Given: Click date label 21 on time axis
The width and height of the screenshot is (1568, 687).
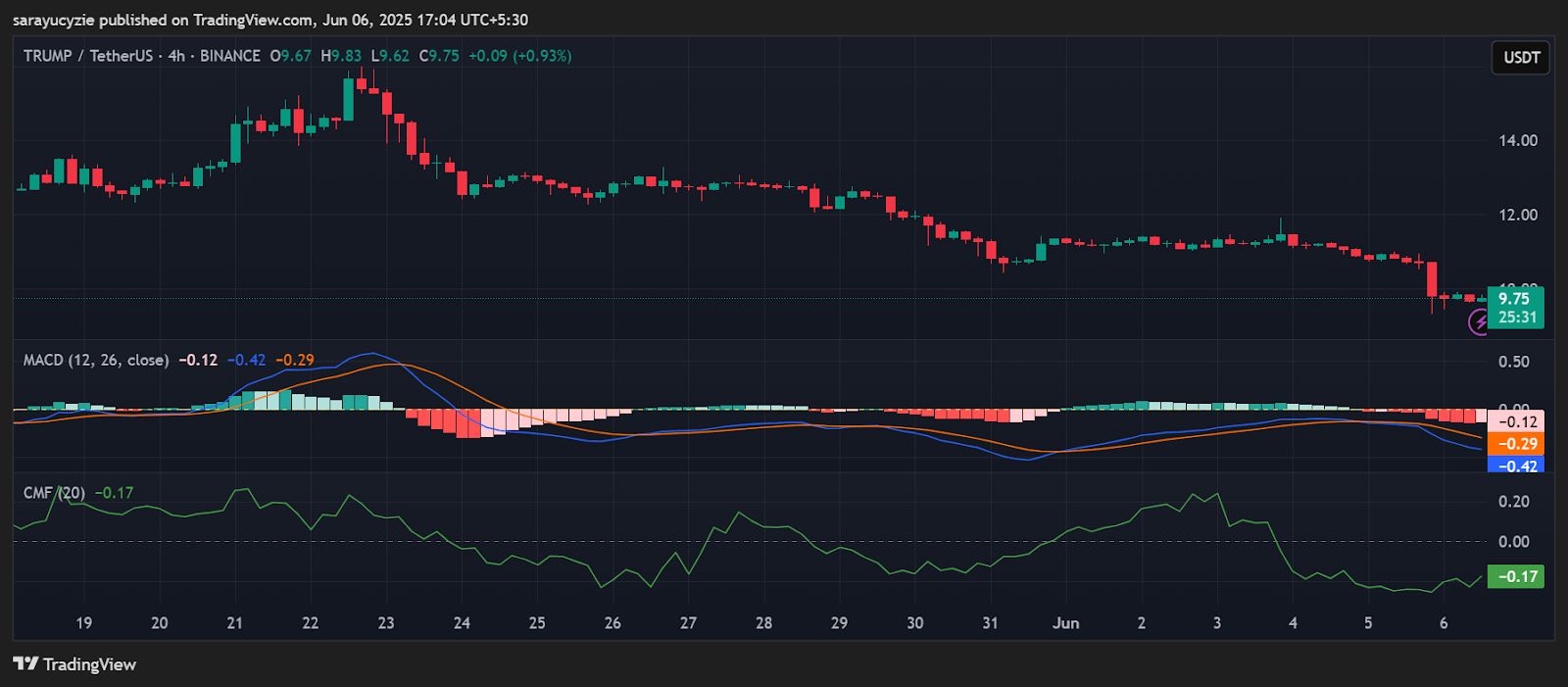Looking at the screenshot, I should click(234, 622).
